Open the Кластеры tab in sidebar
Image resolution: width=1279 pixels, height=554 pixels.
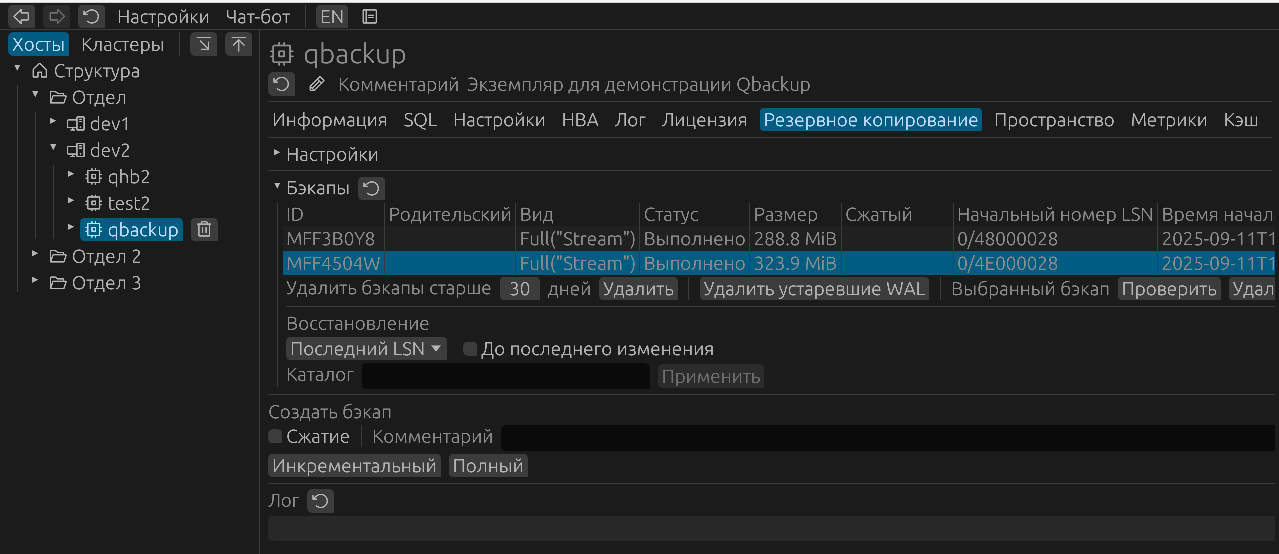click(122, 44)
